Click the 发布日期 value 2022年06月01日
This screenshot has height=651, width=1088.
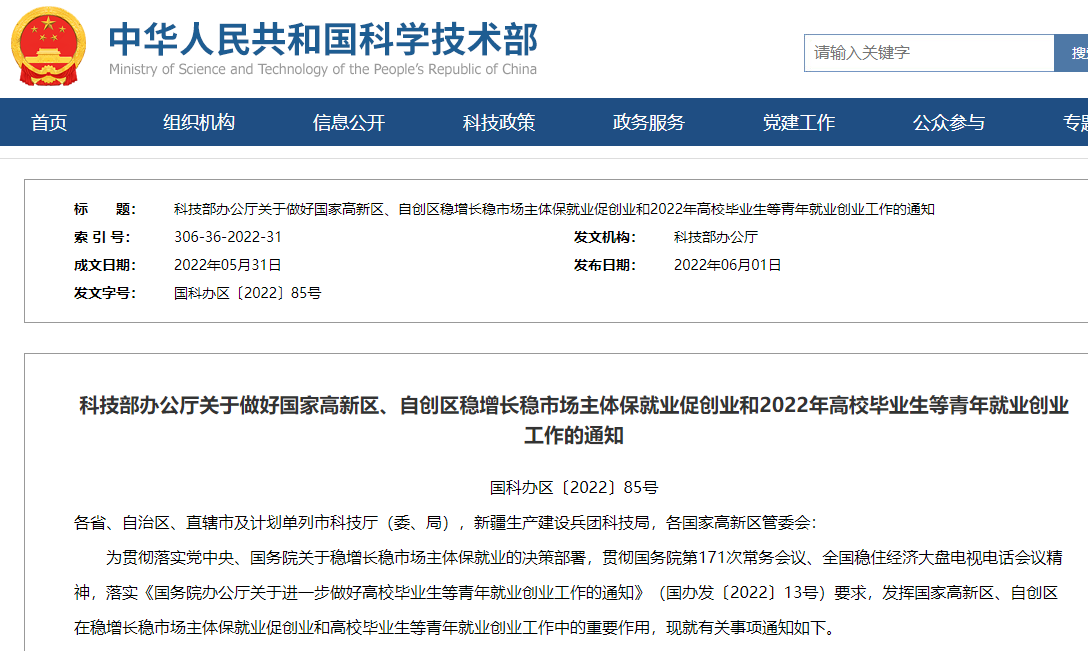pos(728,265)
